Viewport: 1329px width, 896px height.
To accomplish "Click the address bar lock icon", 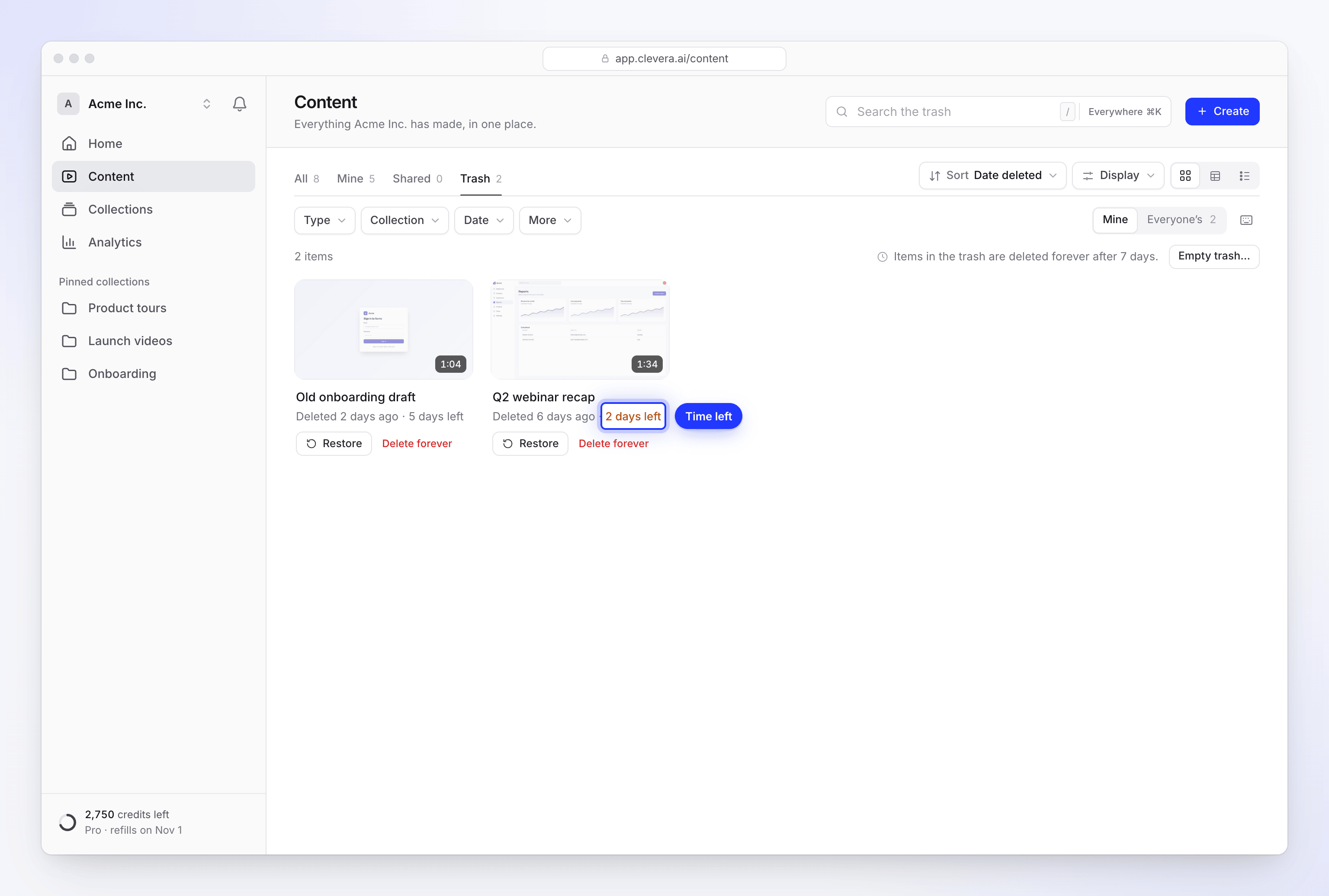I will [605, 58].
